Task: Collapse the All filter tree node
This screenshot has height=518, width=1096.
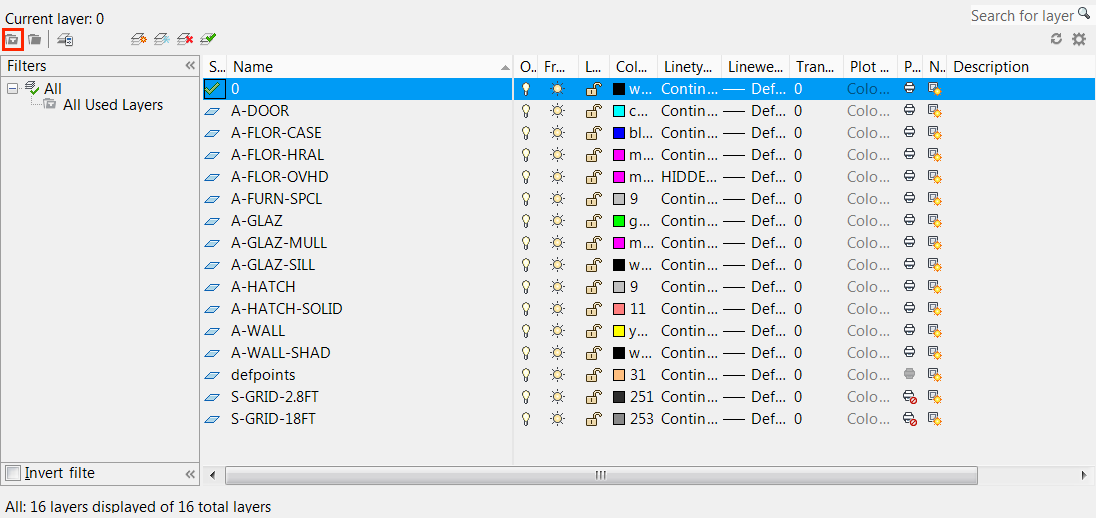Action: click(12, 89)
